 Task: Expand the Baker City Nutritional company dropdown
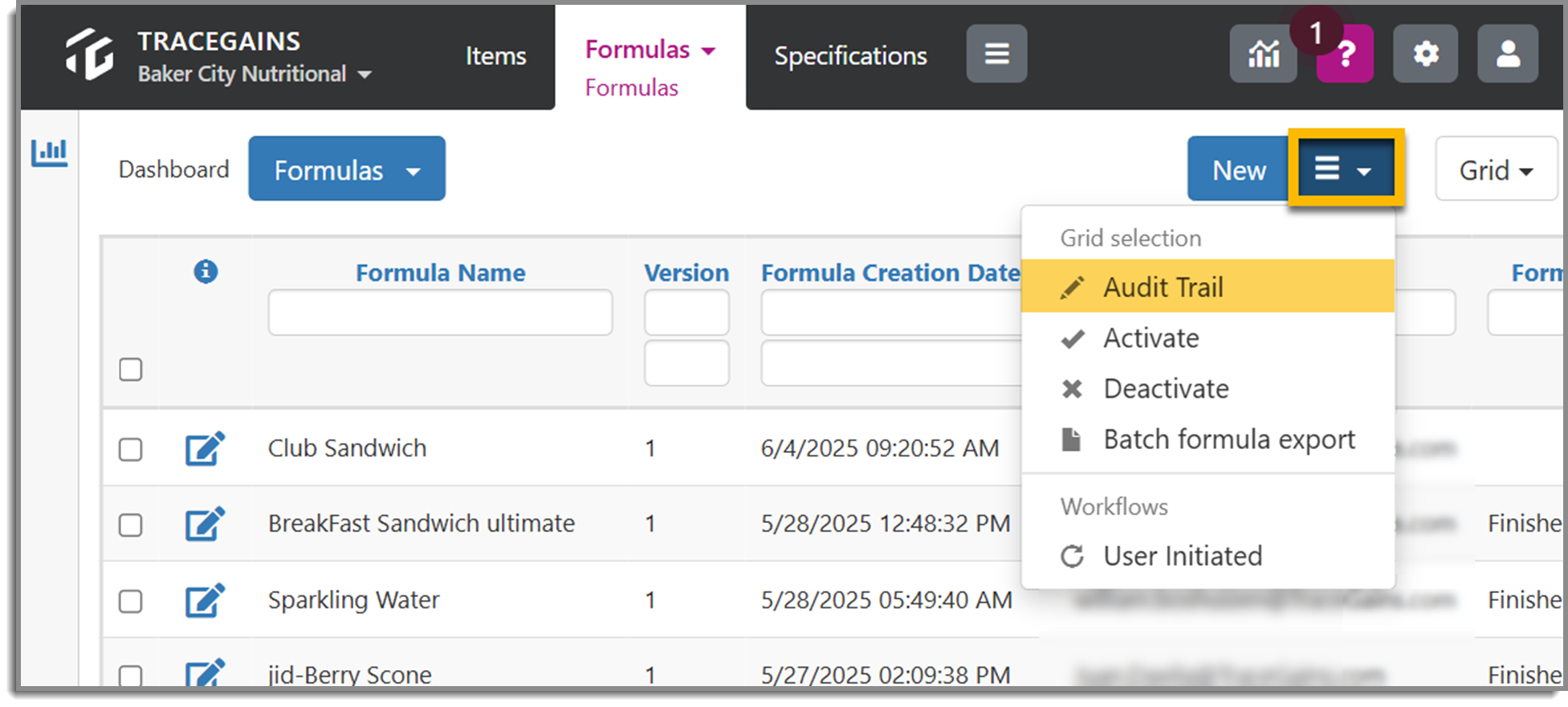click(255, 74)
